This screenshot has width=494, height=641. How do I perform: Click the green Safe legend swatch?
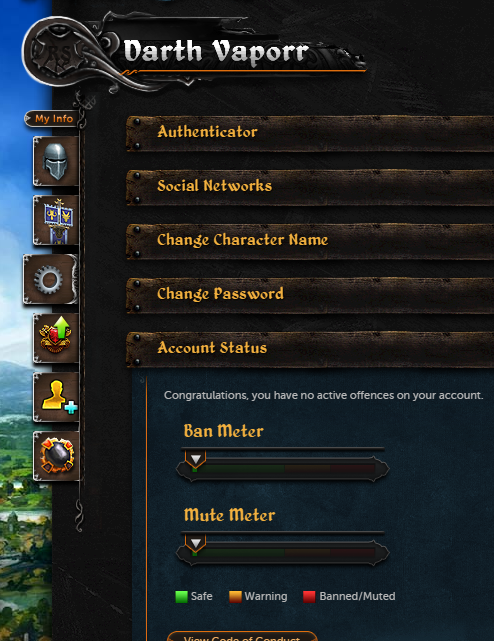181,596
